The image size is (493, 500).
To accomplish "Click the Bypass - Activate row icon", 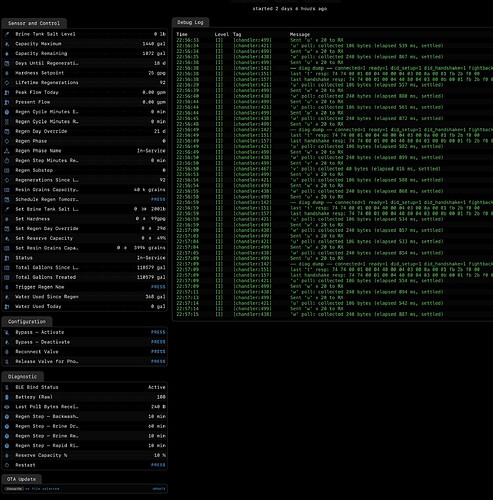I will tap(7, 332).
